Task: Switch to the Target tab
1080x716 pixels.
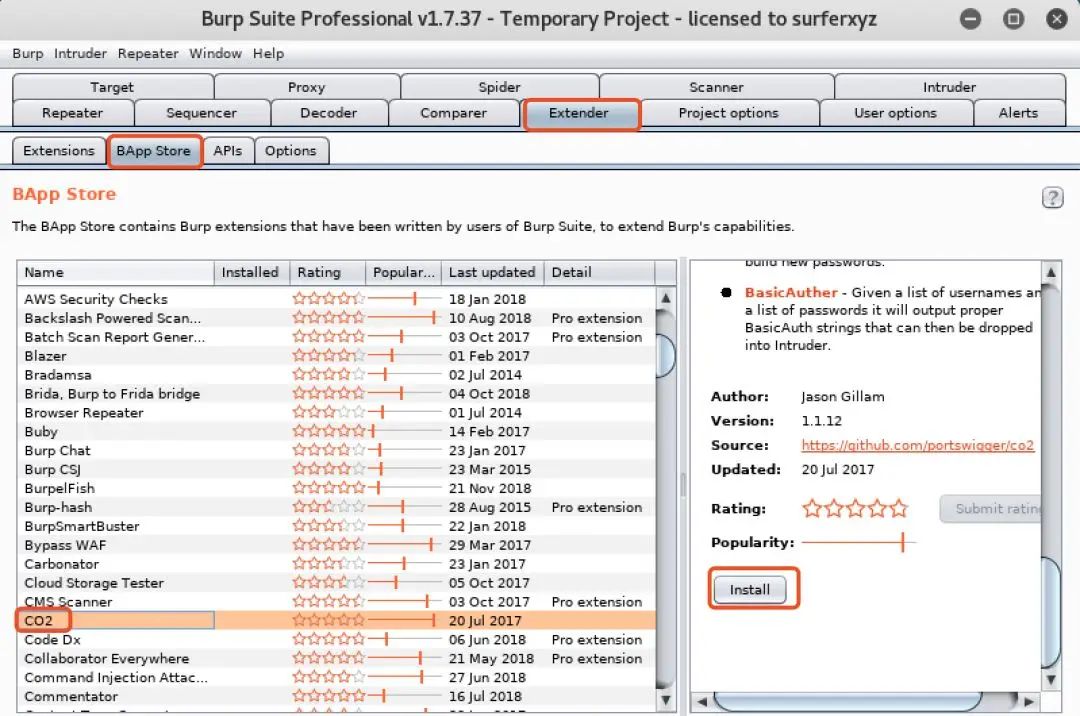Action: [x=112, y=87]
